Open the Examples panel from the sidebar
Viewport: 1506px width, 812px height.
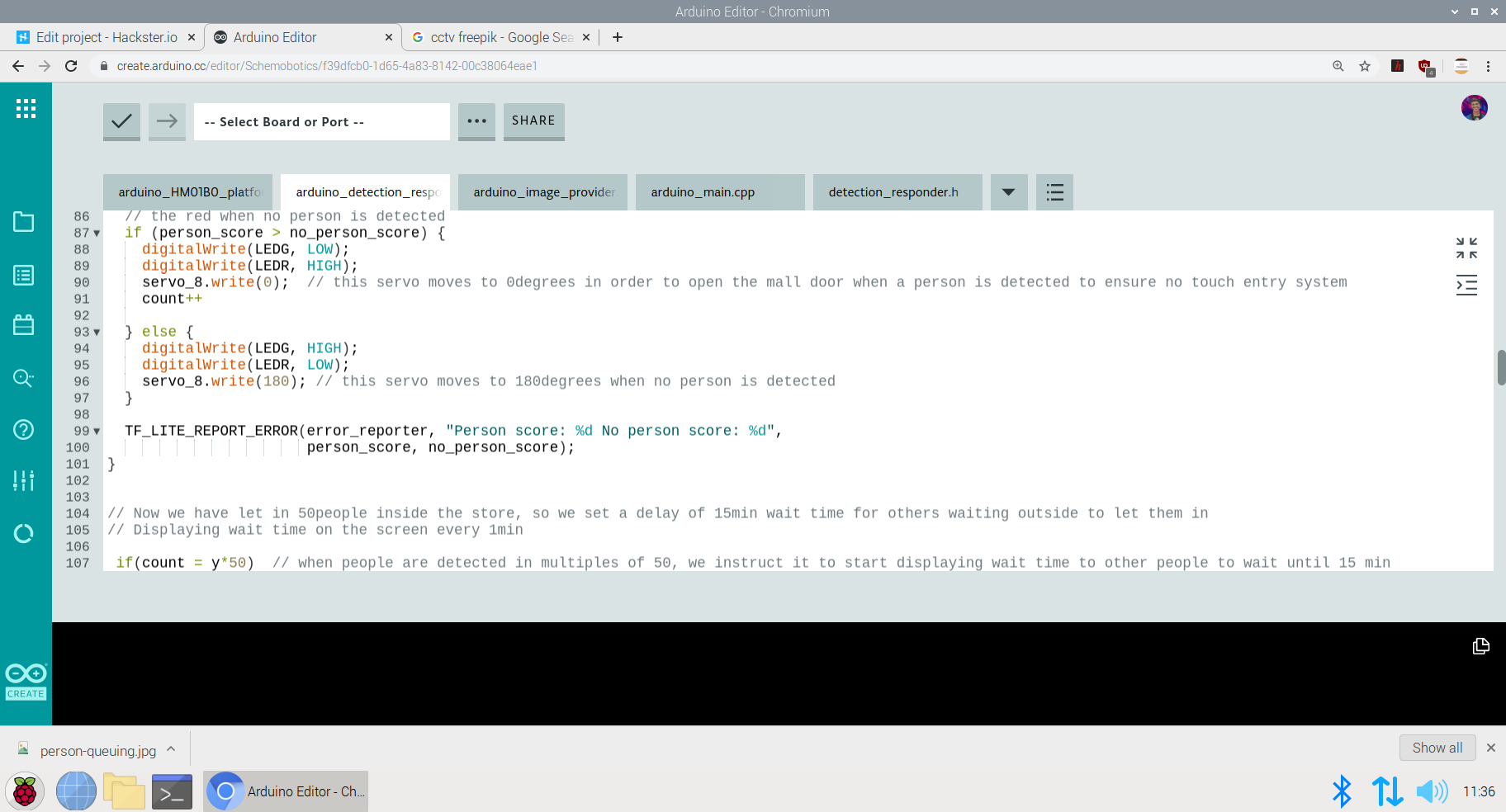(24, 275)
